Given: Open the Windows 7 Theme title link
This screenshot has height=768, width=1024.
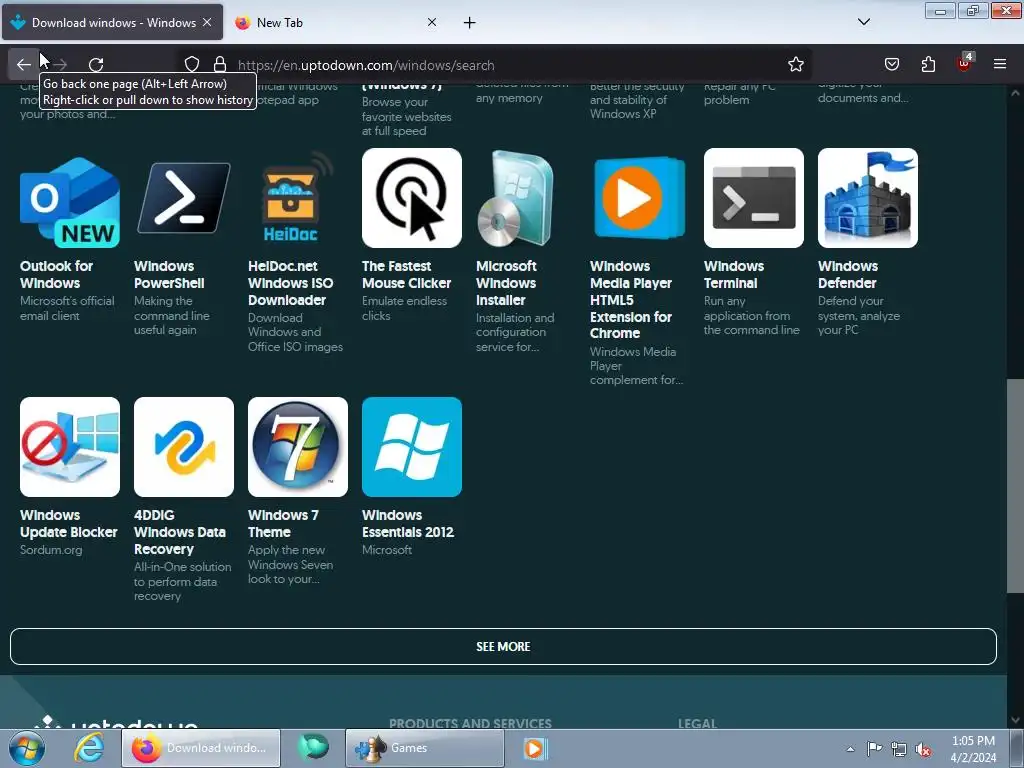Looking at the screenshot, I should [x=283, y=524].
